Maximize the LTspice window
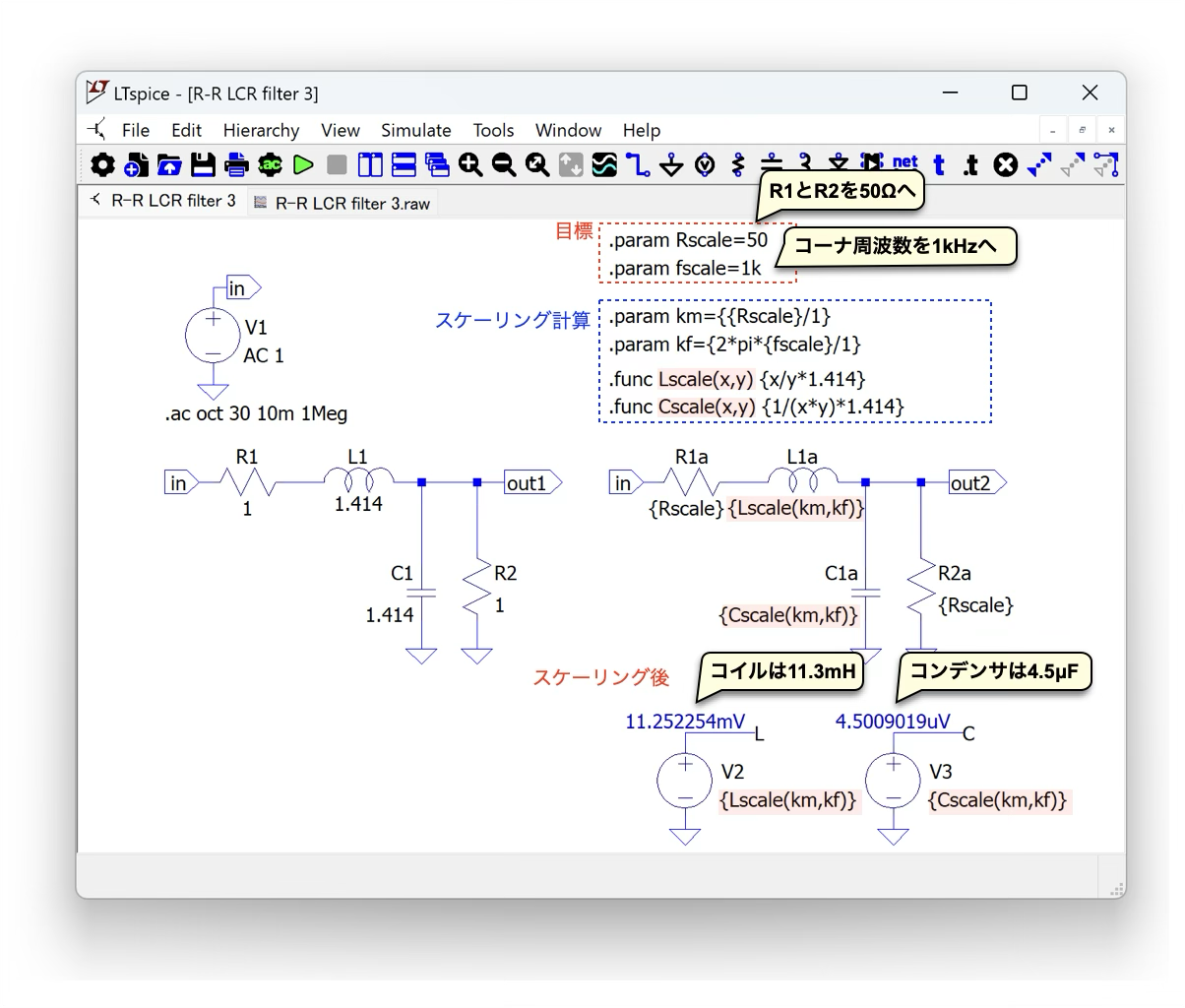Image resolution: width=1185 pixels, height=1008 pixels. pos(1020,93)
